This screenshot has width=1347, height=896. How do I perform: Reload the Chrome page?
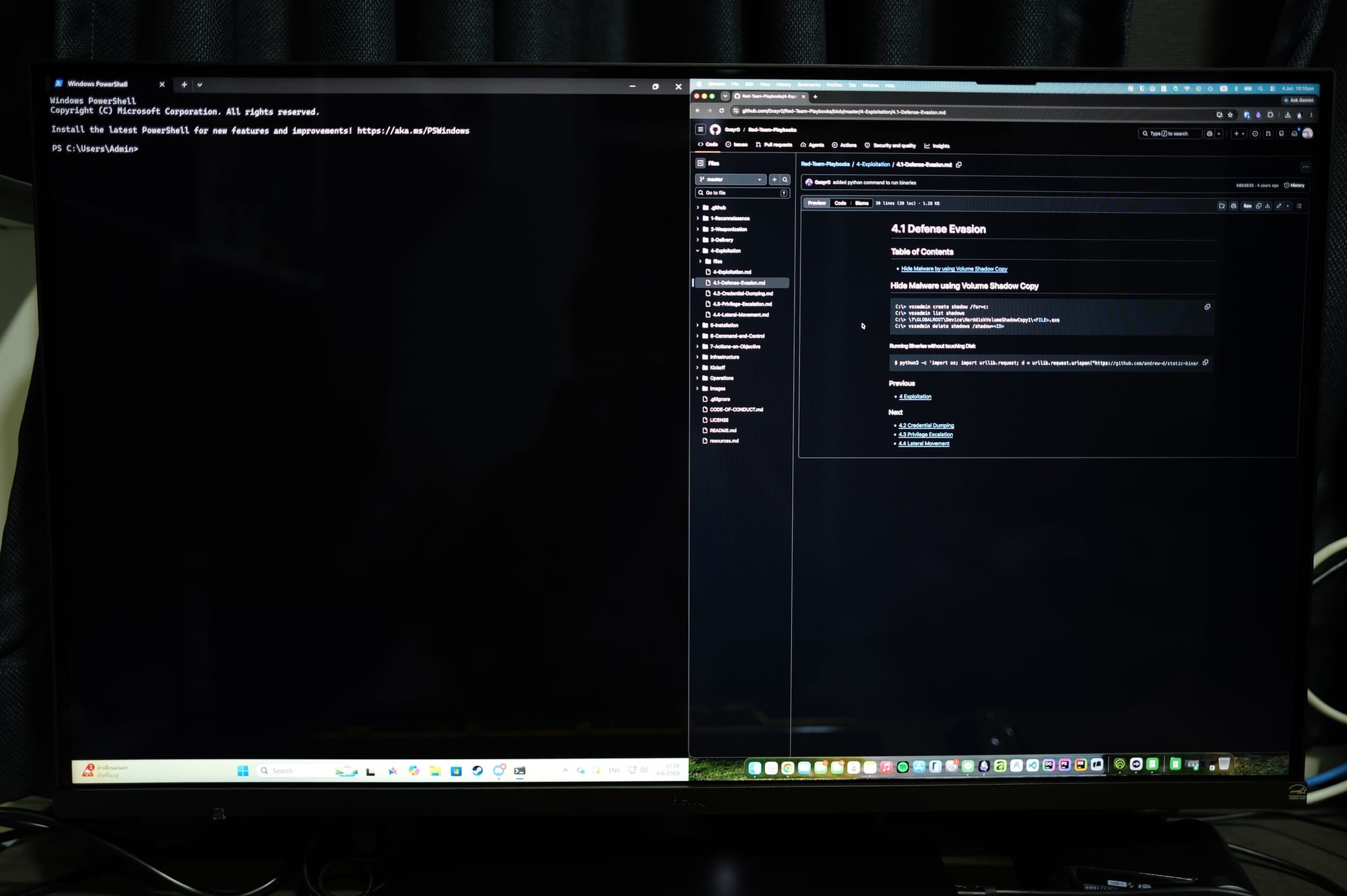(x=721, y=111)
